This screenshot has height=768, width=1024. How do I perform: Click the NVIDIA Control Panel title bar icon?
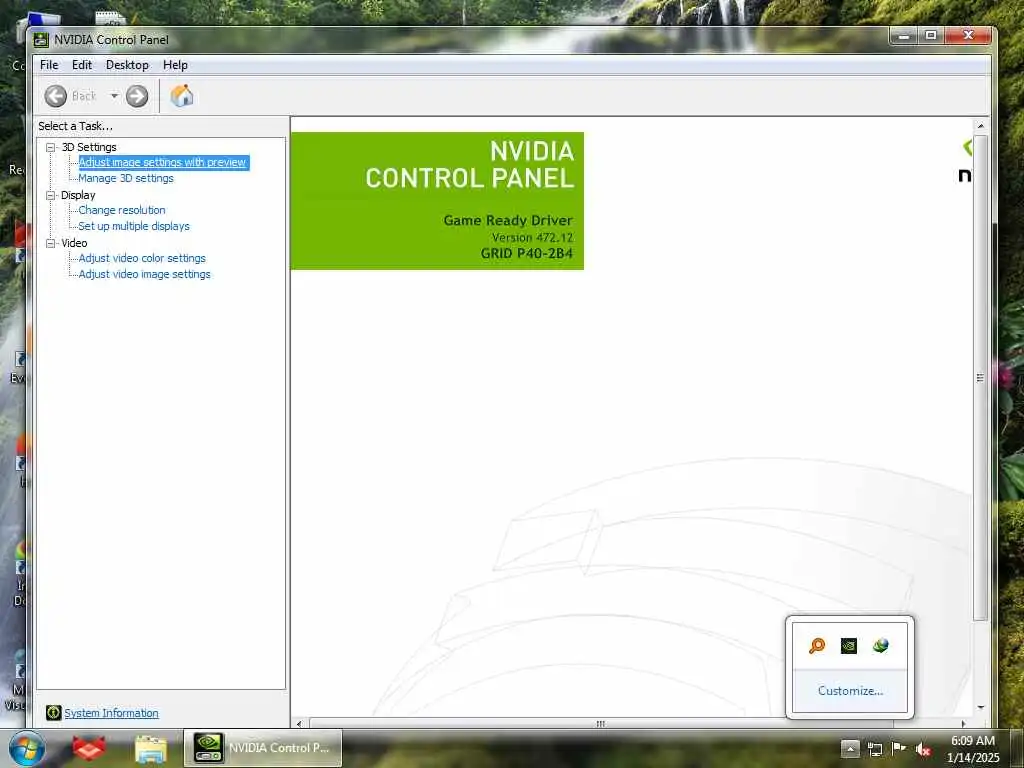(41, 40)
